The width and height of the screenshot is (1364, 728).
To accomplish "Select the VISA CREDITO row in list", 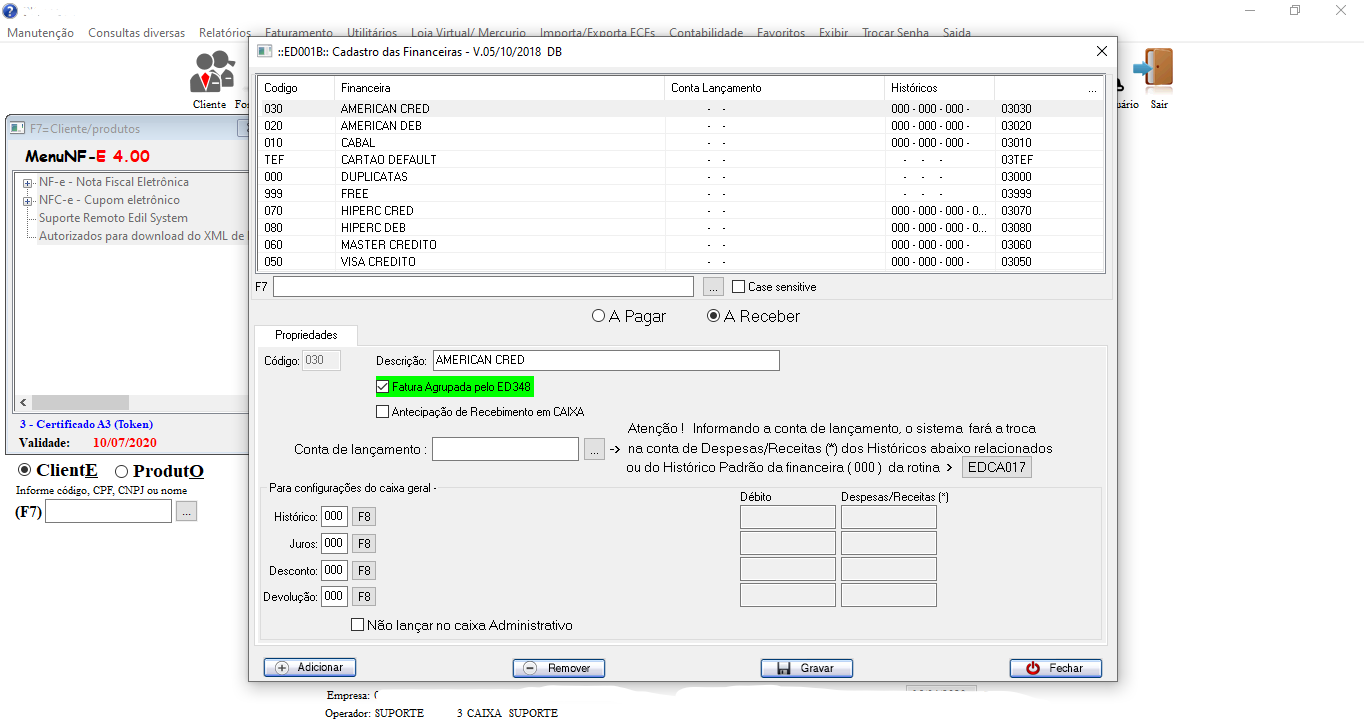I will [x=378, y=262].
